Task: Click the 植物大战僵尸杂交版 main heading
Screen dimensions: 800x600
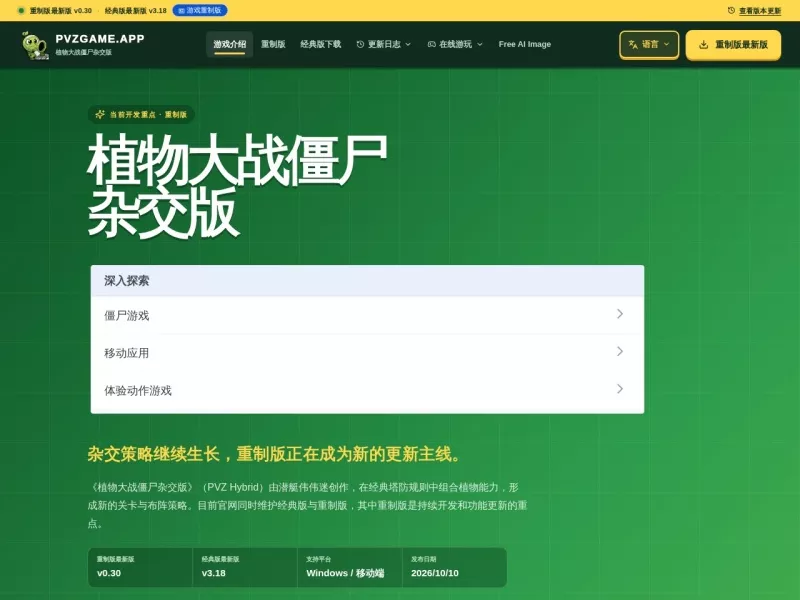Action: [237, 186]
